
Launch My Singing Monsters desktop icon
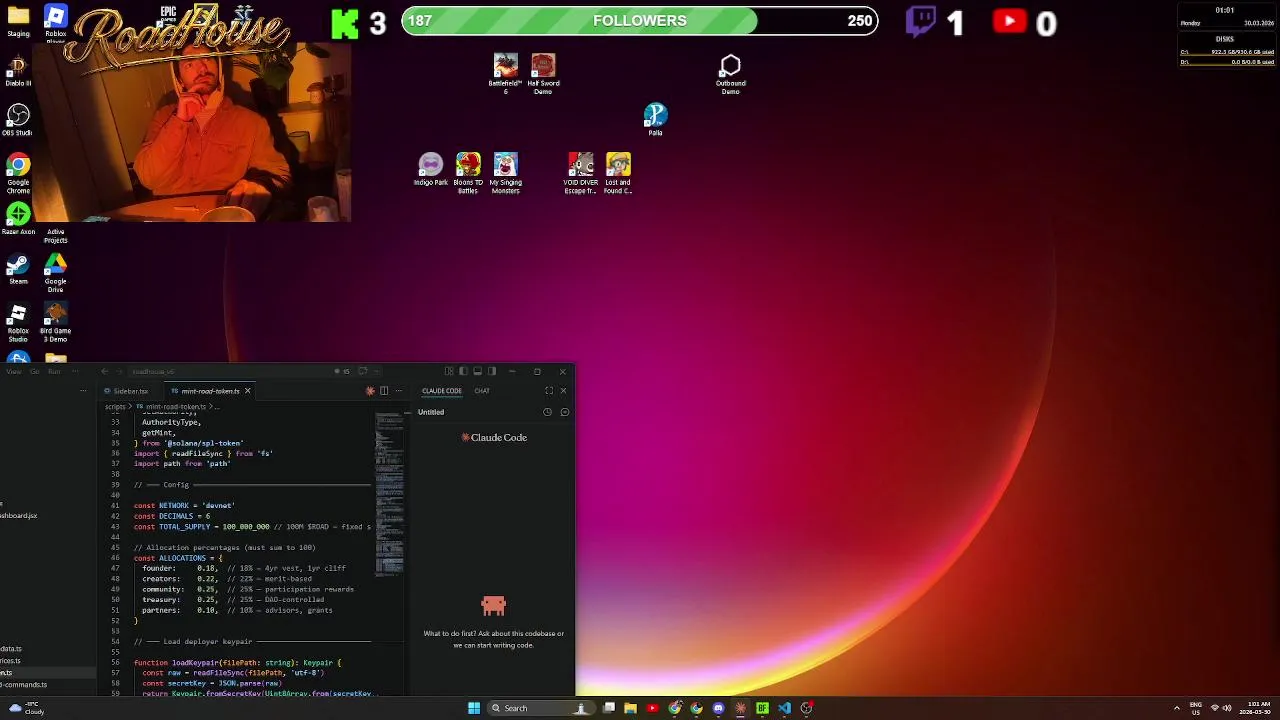coord(505,173)
